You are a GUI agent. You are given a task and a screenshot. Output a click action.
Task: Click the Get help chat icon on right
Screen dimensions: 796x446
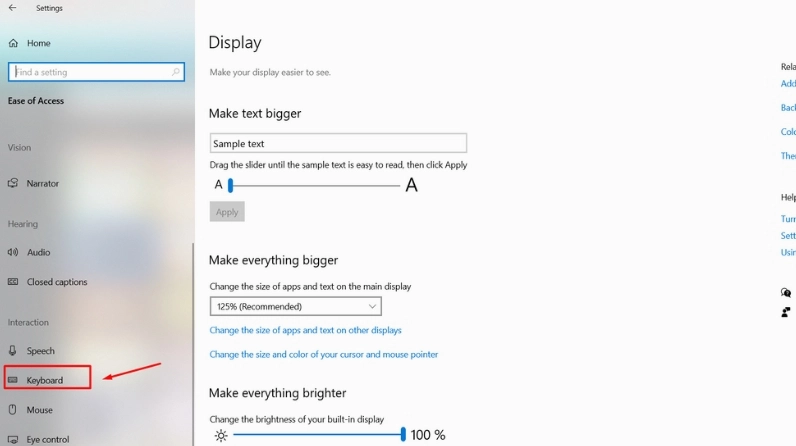tap(787, 293)
